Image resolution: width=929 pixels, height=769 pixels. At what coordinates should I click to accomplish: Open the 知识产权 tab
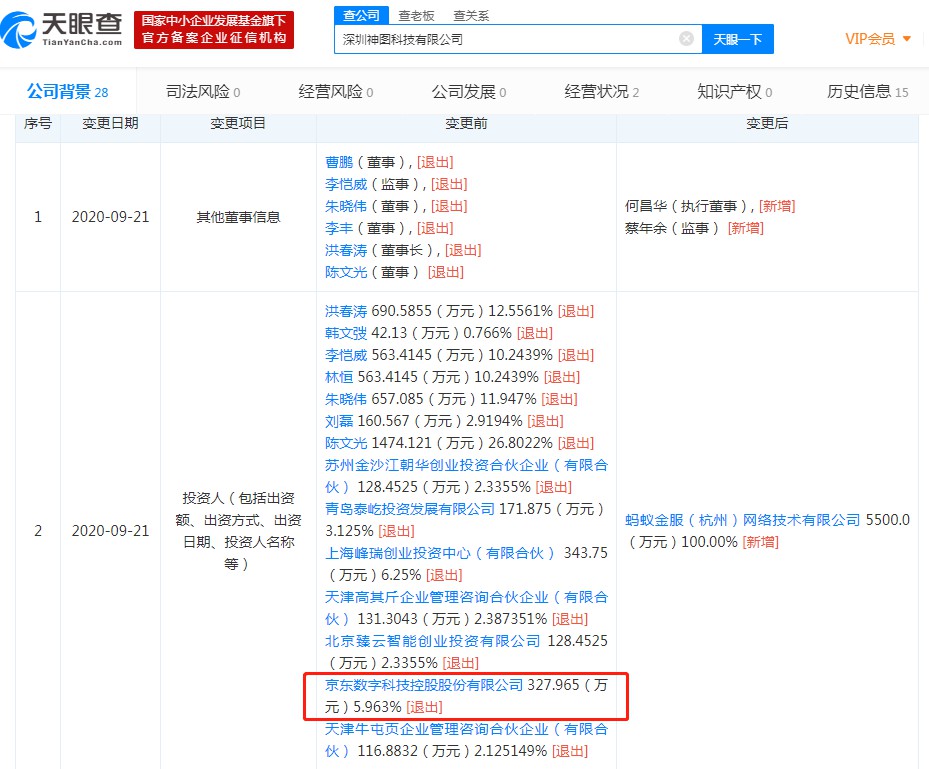pos(735,92)
